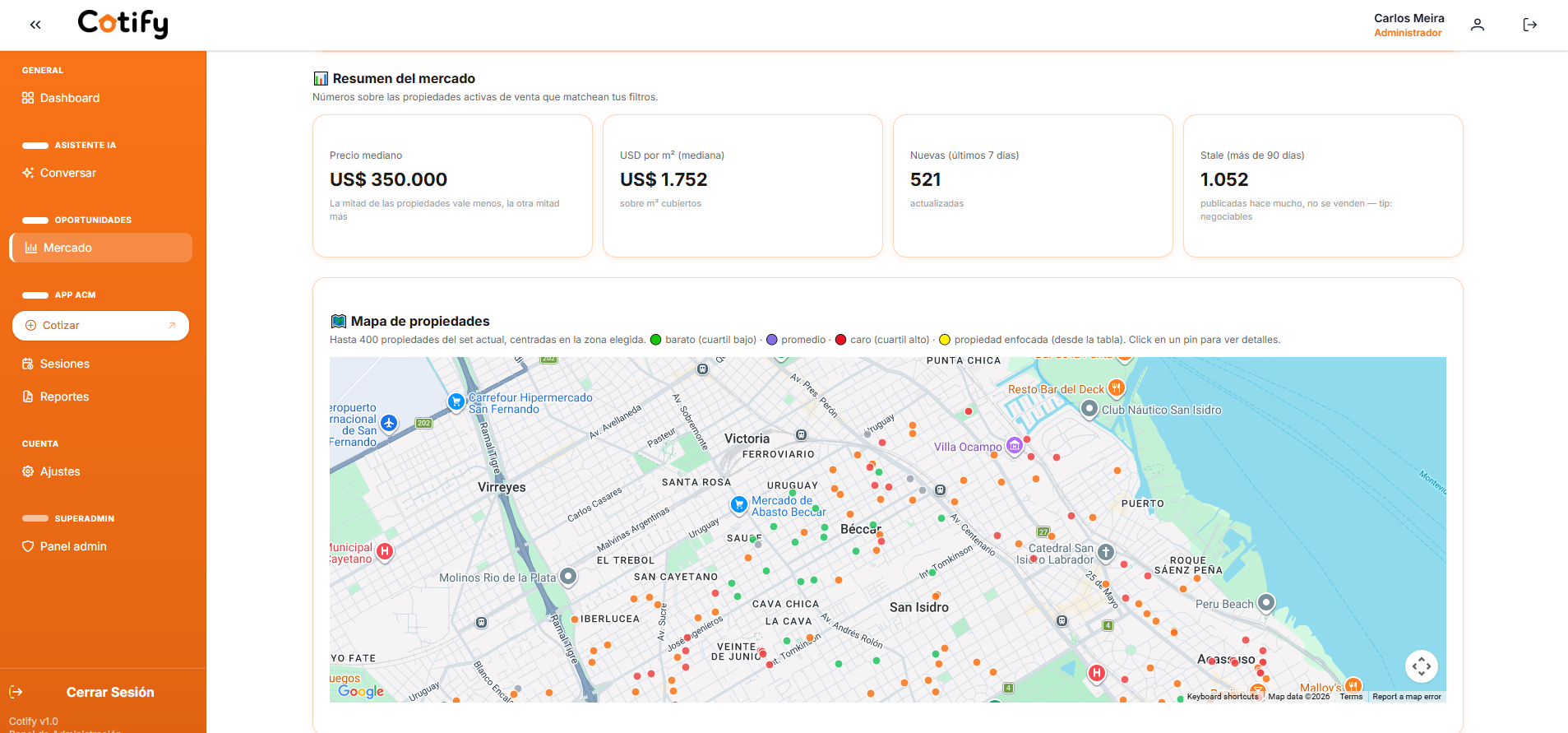Click the Virreyes map label
The height and width of the screenshot is (733, 1568).
[502, 487]
